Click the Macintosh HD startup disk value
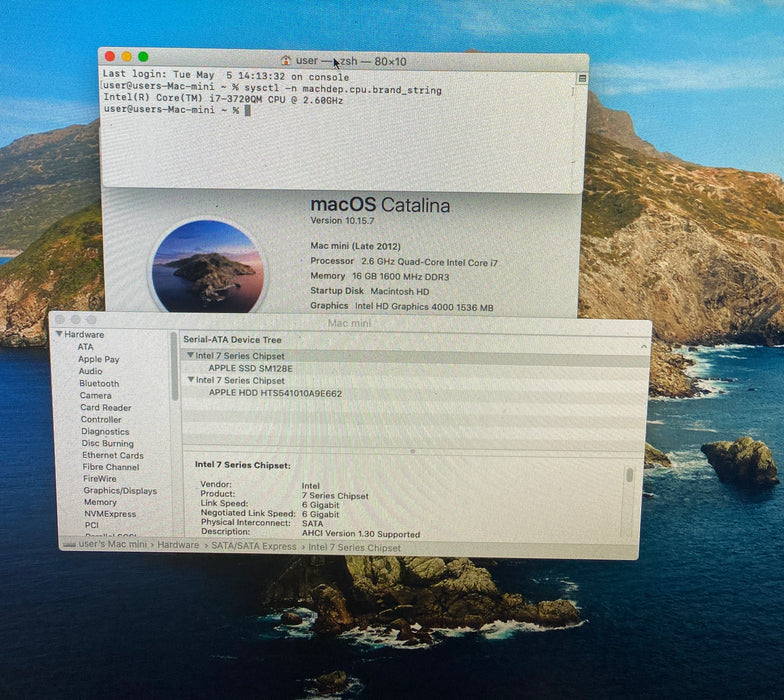The height and width of the screenshot is (700, 784). [x=400, y=292]
